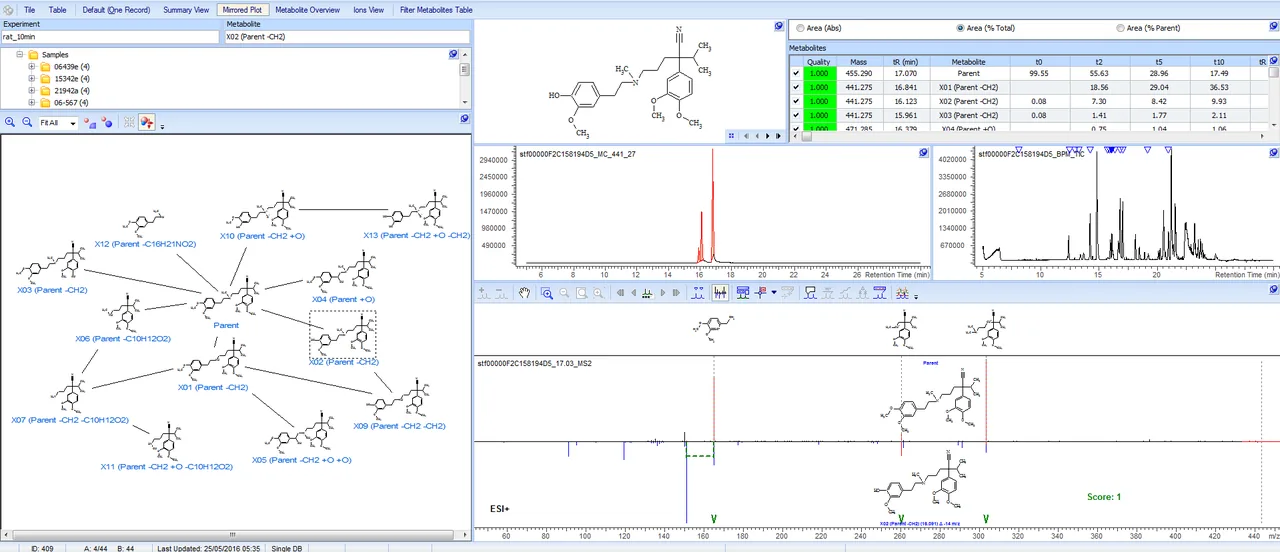Viewport: 1280px width, 552px height.
Task: Select Area (% Parent) radio button
Action: click(1120, 28)
